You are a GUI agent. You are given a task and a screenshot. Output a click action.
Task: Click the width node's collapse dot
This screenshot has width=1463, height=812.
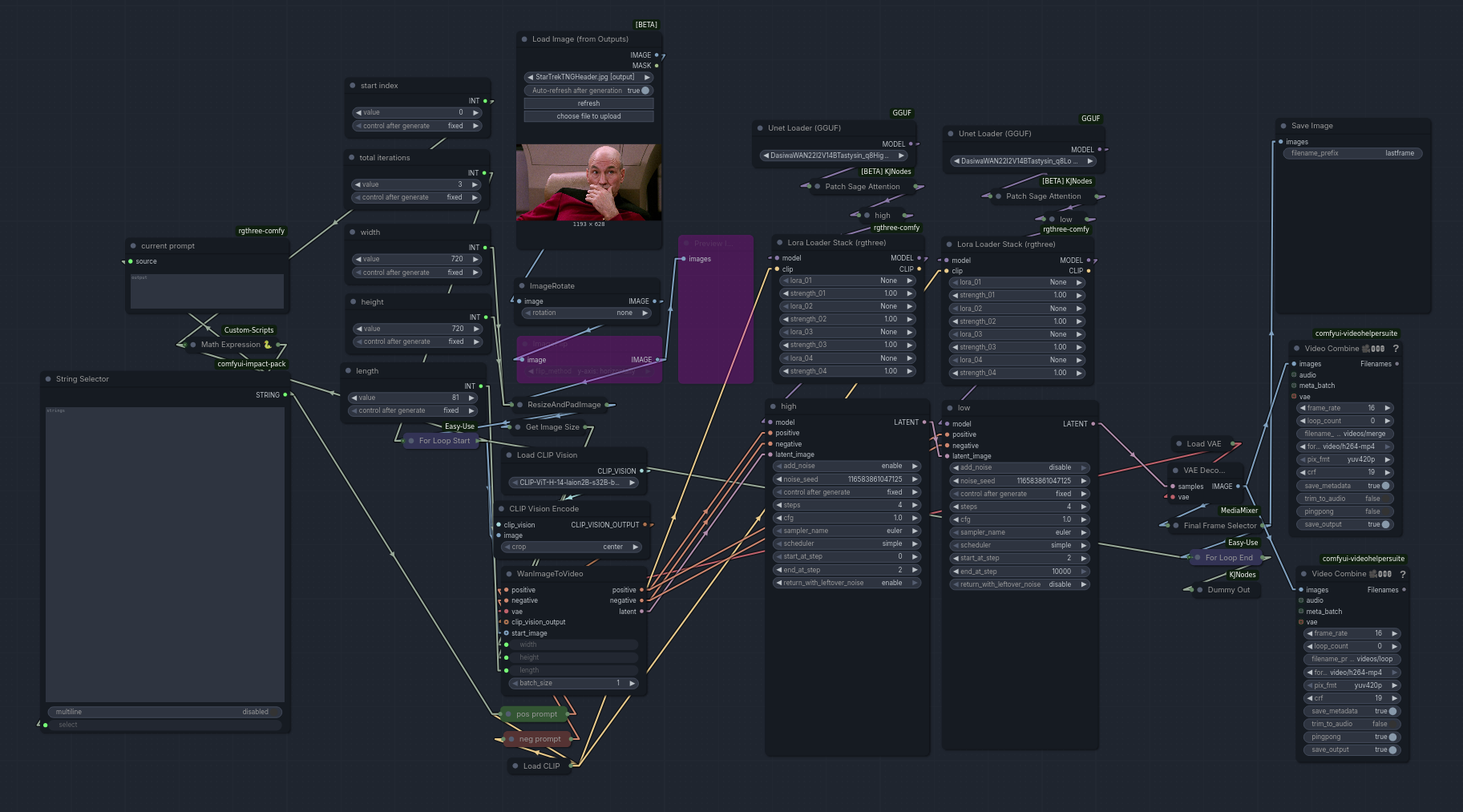[x=353, y=232]
